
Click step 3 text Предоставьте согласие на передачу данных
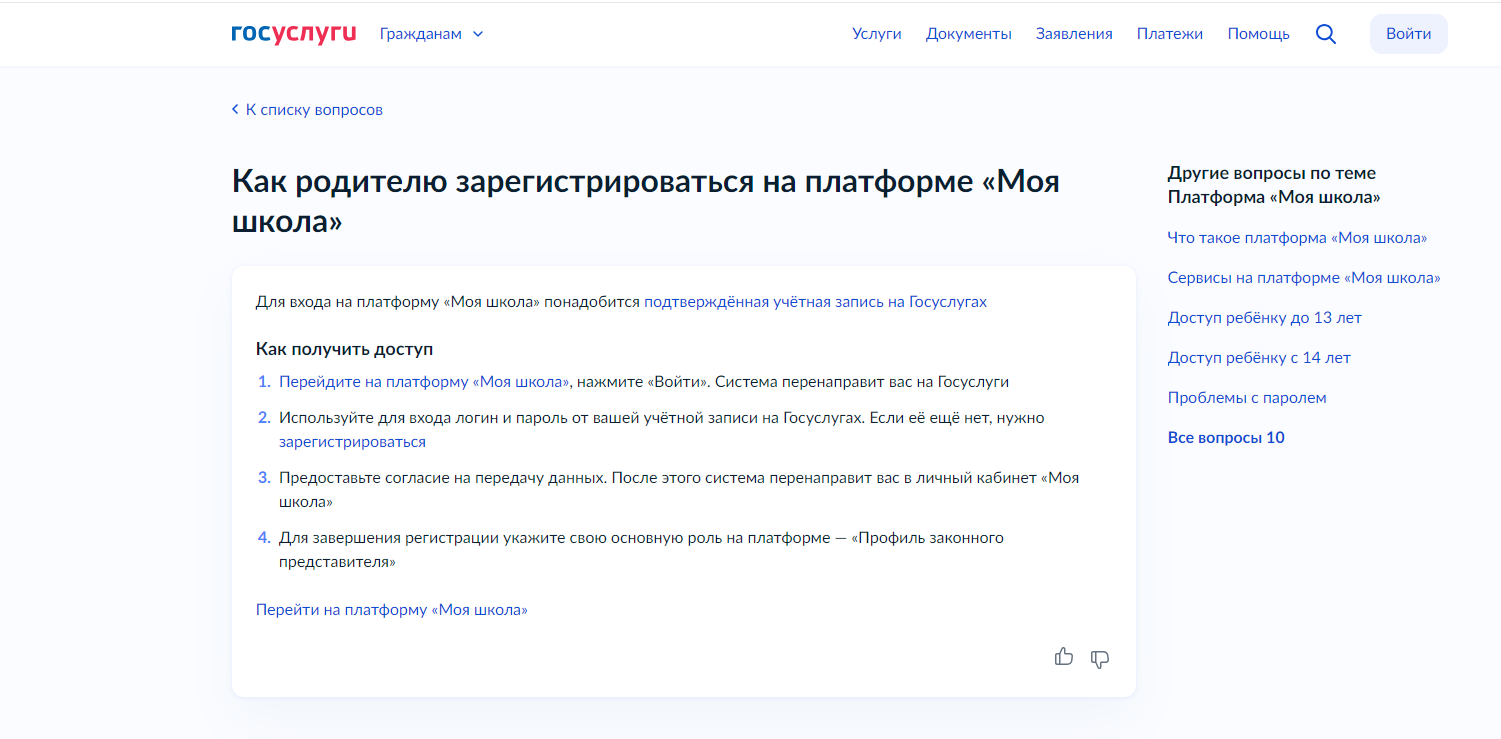coord(679,490)
